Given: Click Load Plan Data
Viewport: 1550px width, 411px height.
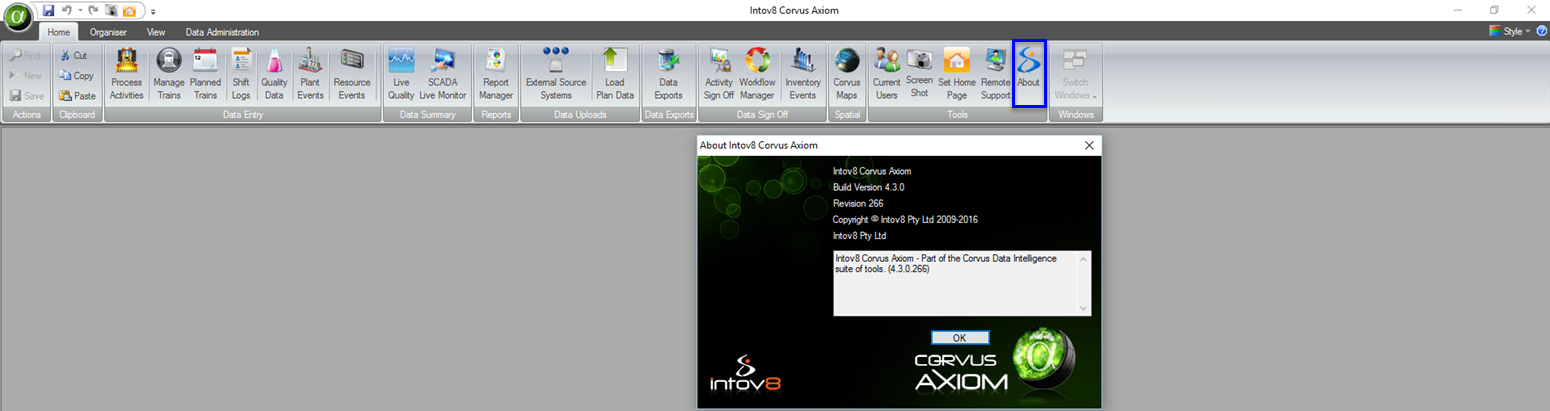Looking at the screenshot, I should click(x=615, y=74).
